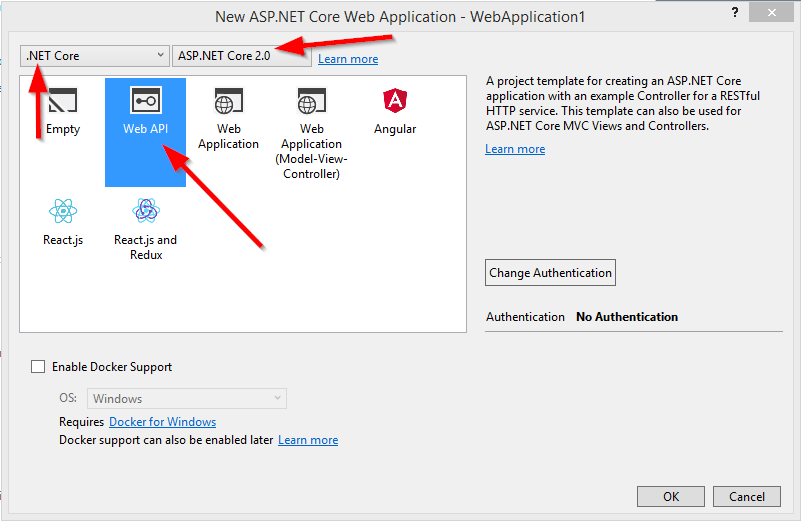Select the Web Application template icon
Viewport: 801px width, 521px height.
[x=228, y=103]
